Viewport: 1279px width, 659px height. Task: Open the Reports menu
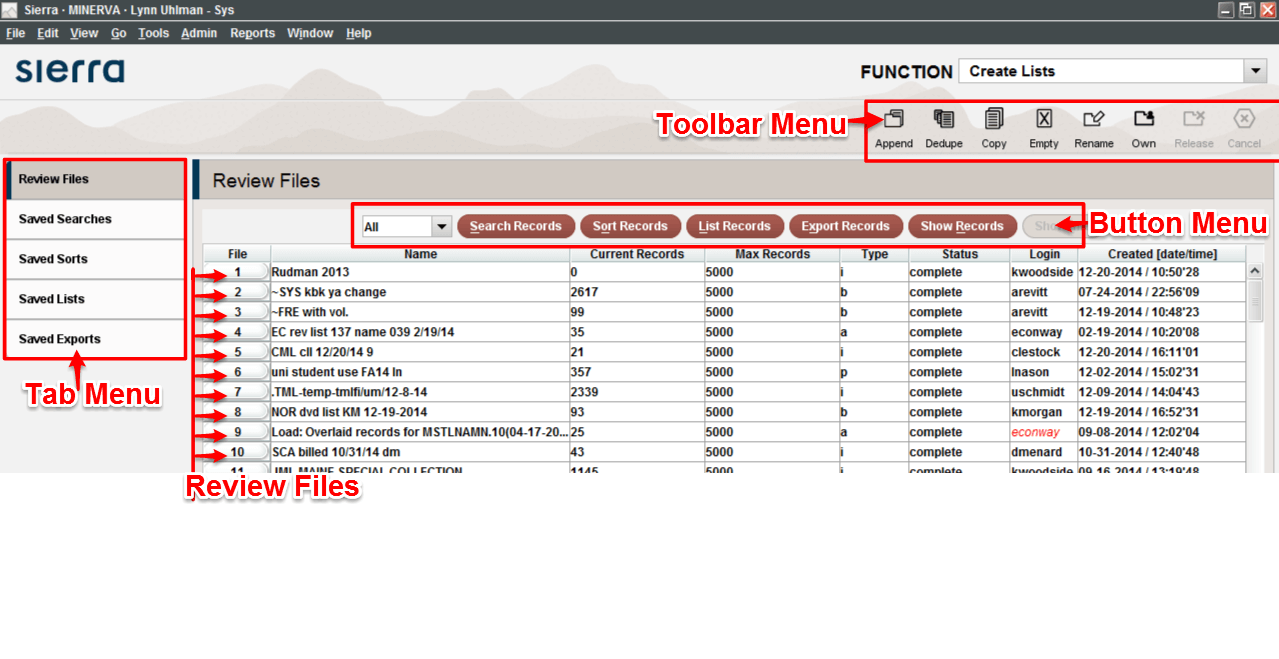[x=252, y=33]
